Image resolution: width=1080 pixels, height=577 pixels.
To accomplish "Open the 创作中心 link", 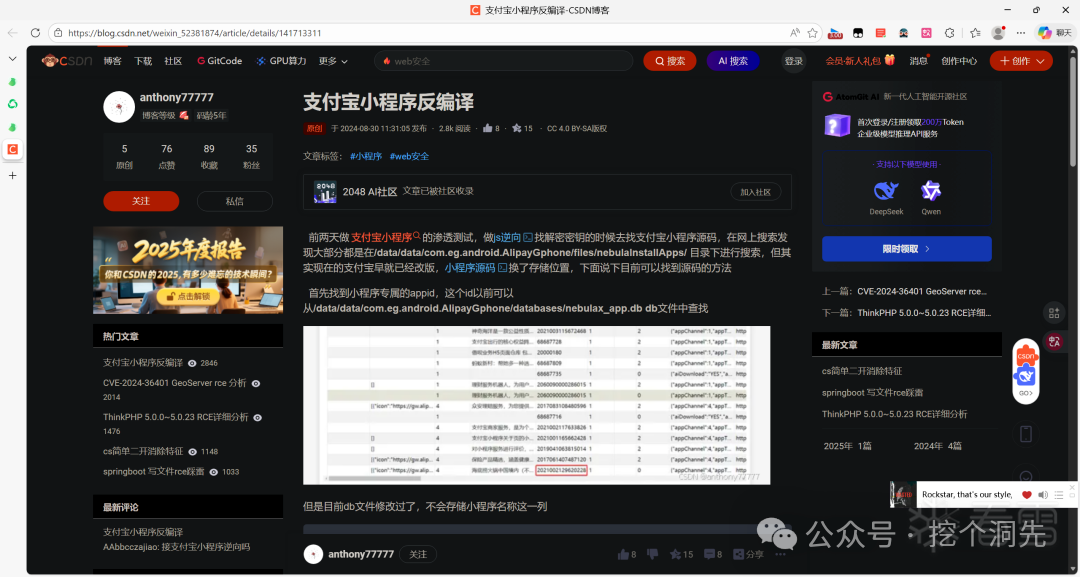I will [959, 61].
